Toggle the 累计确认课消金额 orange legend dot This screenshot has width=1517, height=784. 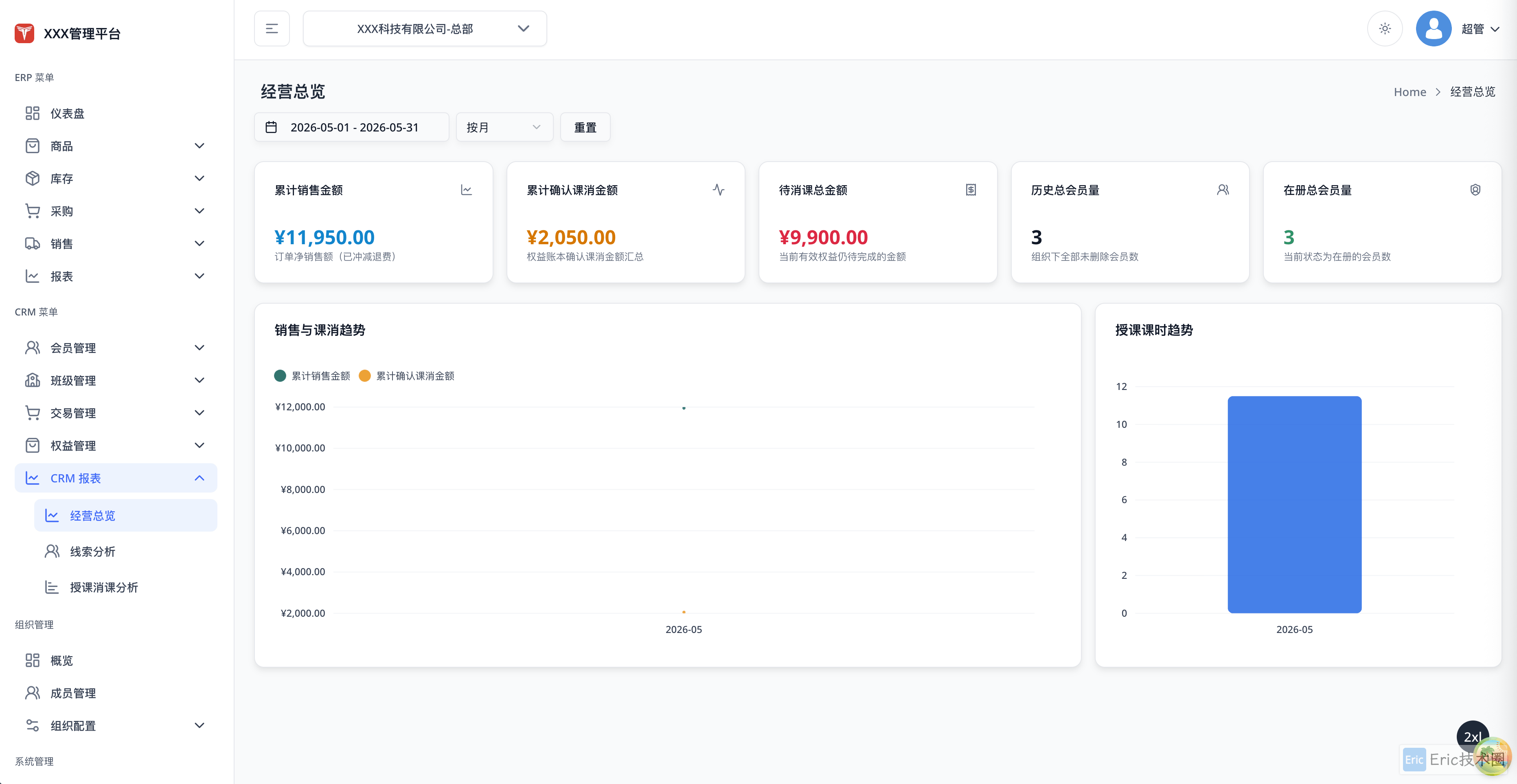pyautogui.click(x=364, y=376)
